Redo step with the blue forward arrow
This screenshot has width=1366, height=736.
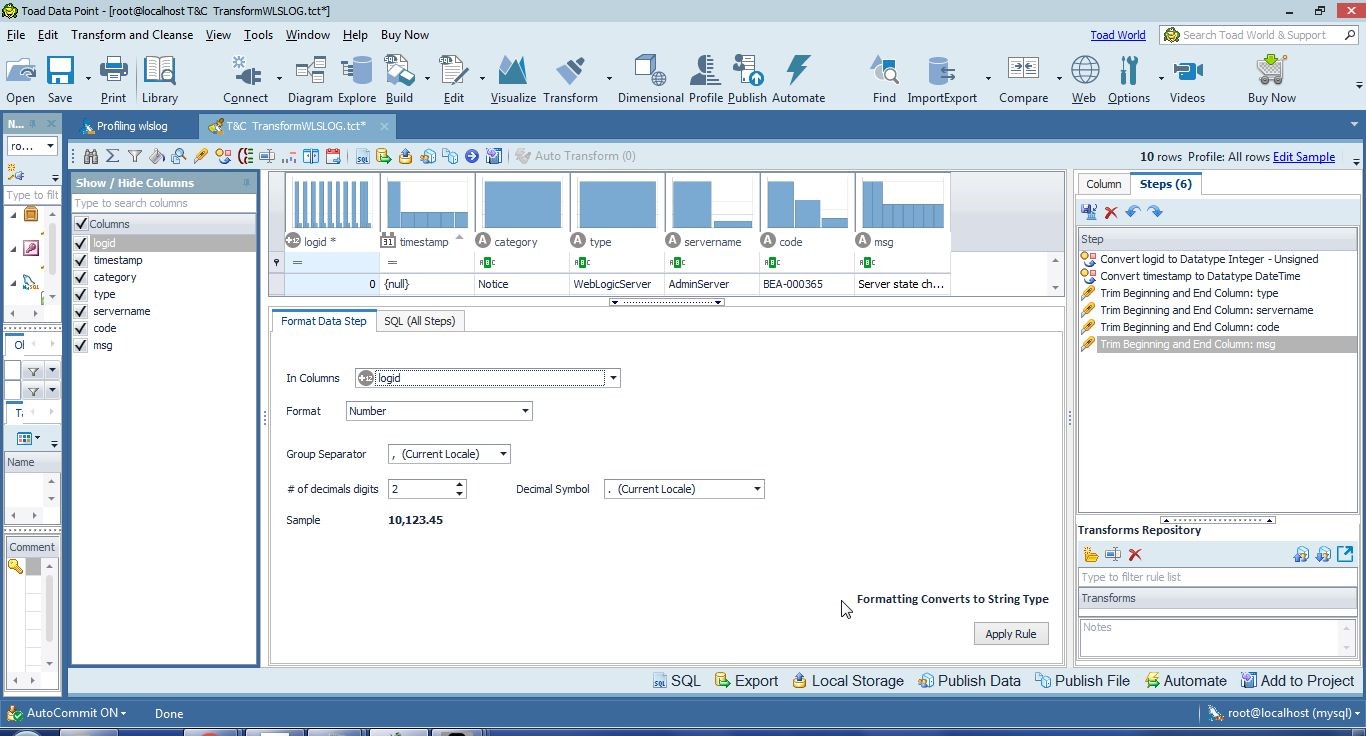point(1155,212)
